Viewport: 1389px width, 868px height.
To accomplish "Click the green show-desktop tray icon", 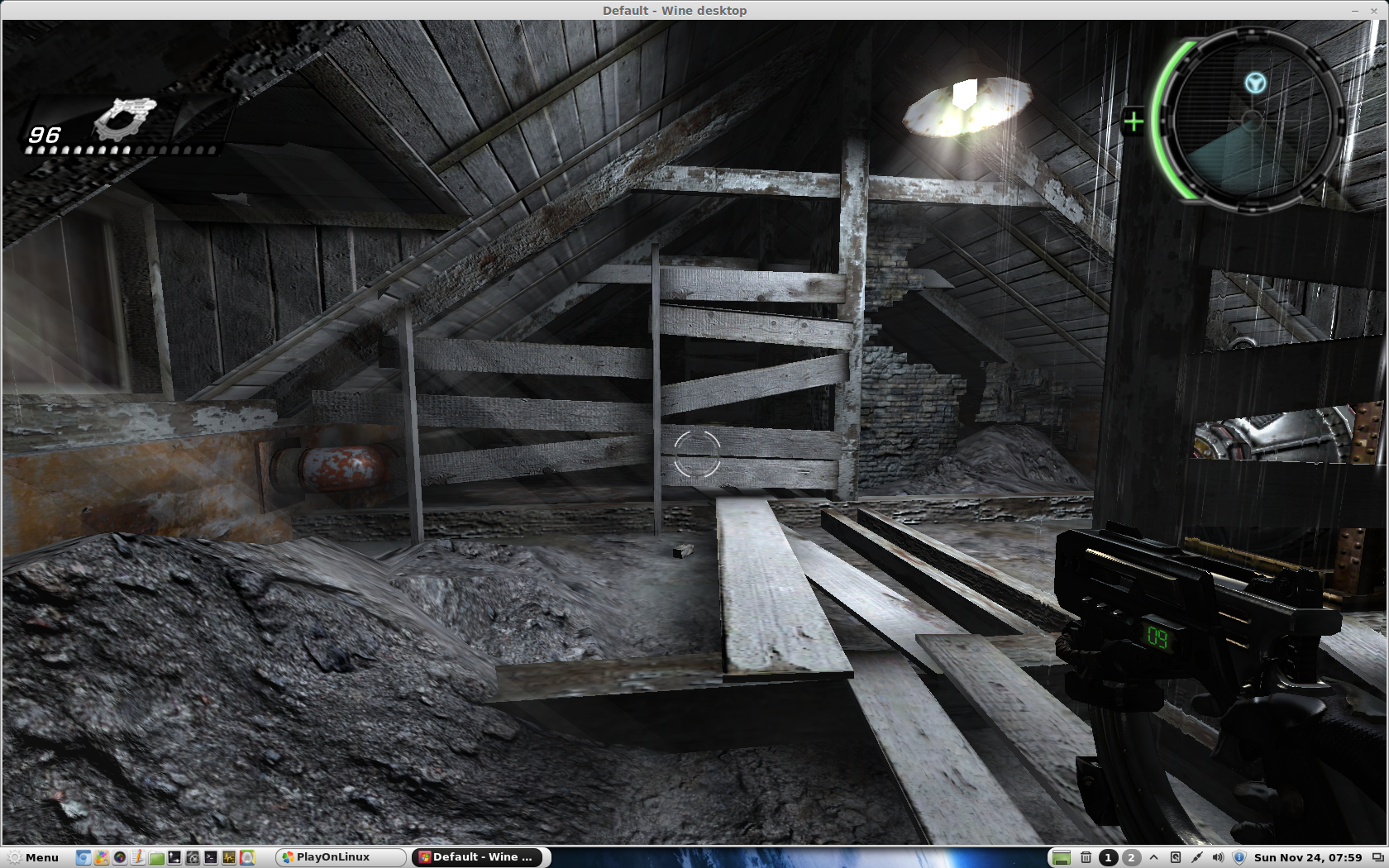I will (x=1062, y=857).
